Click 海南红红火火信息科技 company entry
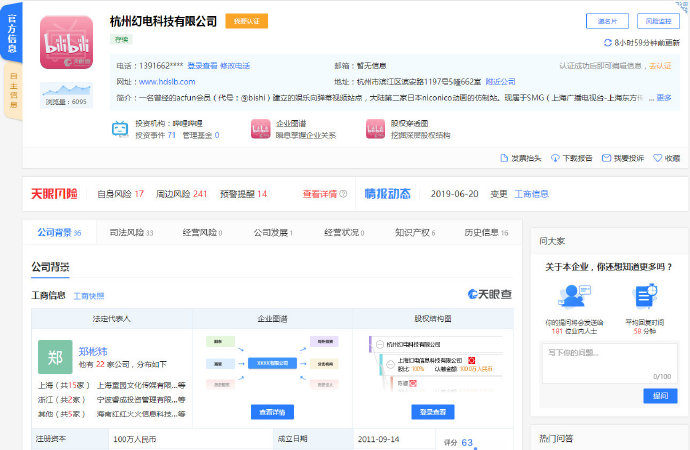Image resolution: width=690 pixels, height=450 pixels. click(141, 414)
